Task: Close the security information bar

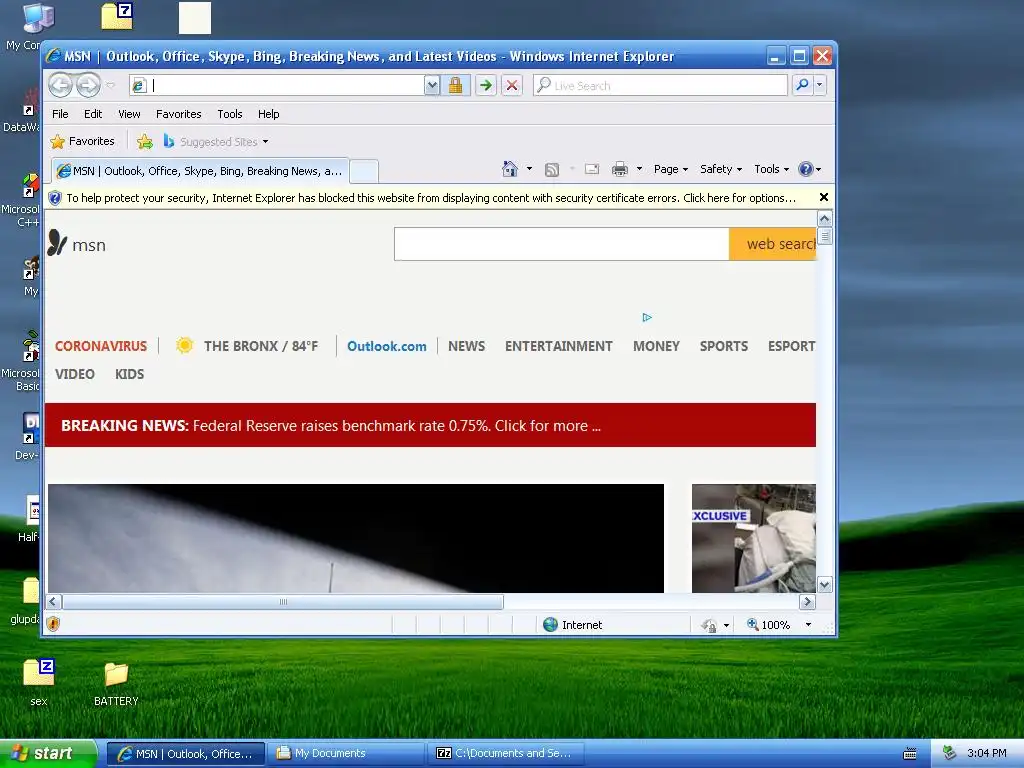Action: pyautogui.click(x=824, y=197)
